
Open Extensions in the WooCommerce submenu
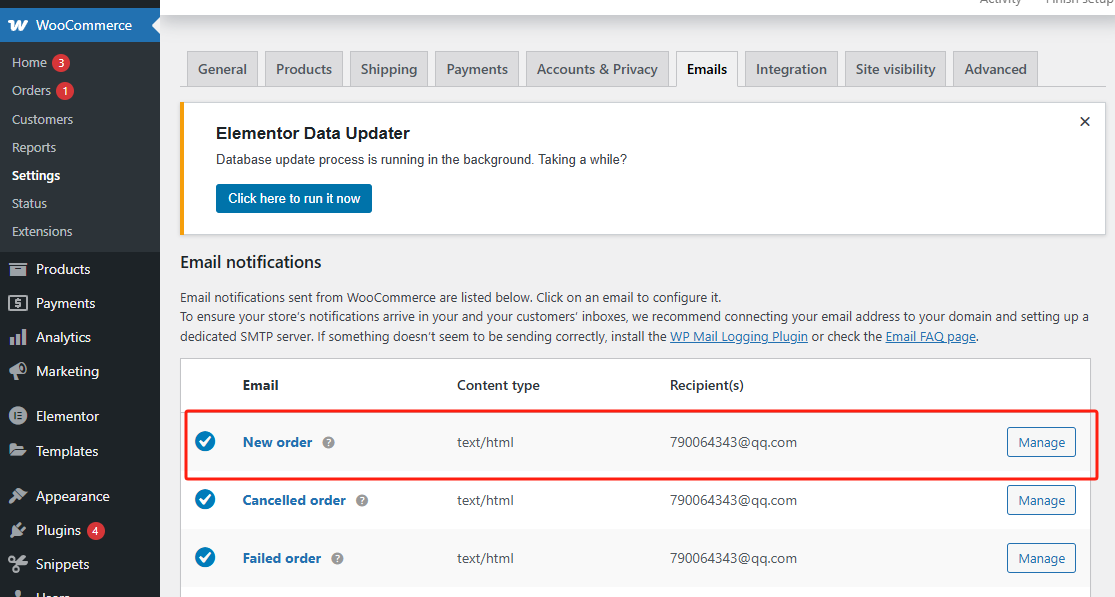point(42,232)
